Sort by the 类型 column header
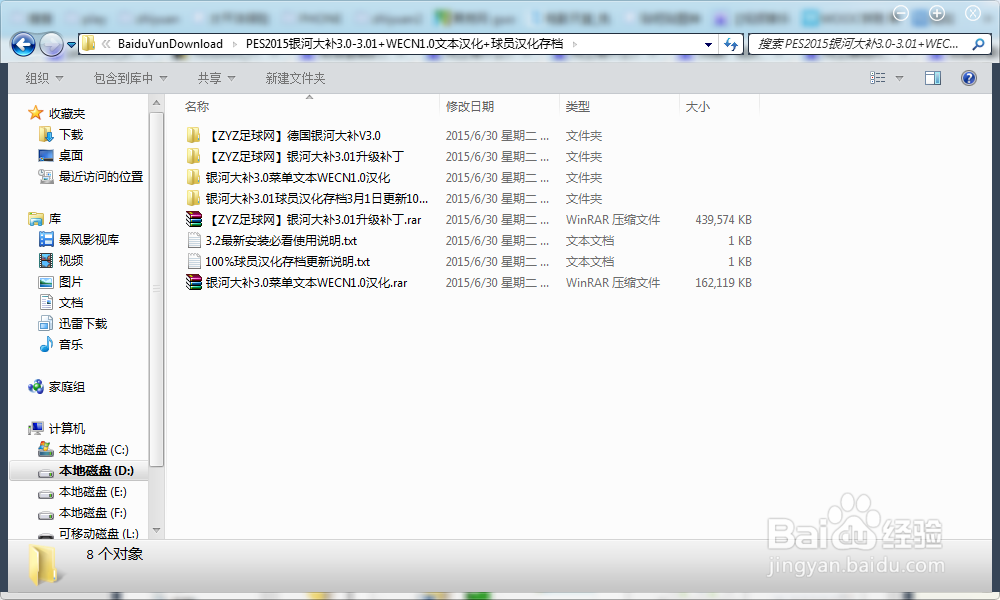 click(578, 106)
